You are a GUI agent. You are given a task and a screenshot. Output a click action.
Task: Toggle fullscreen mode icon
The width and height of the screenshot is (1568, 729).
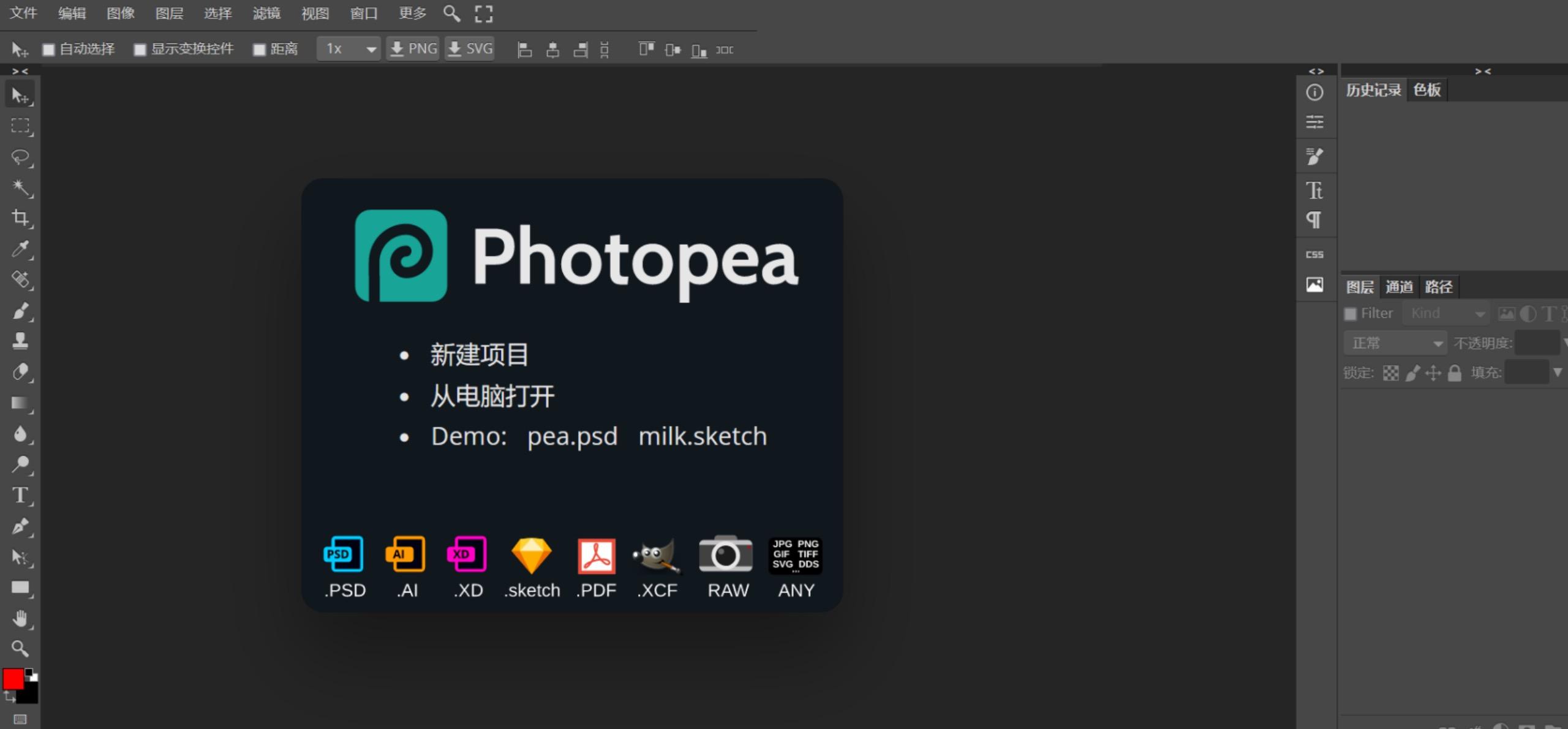[x=484, y=13]
